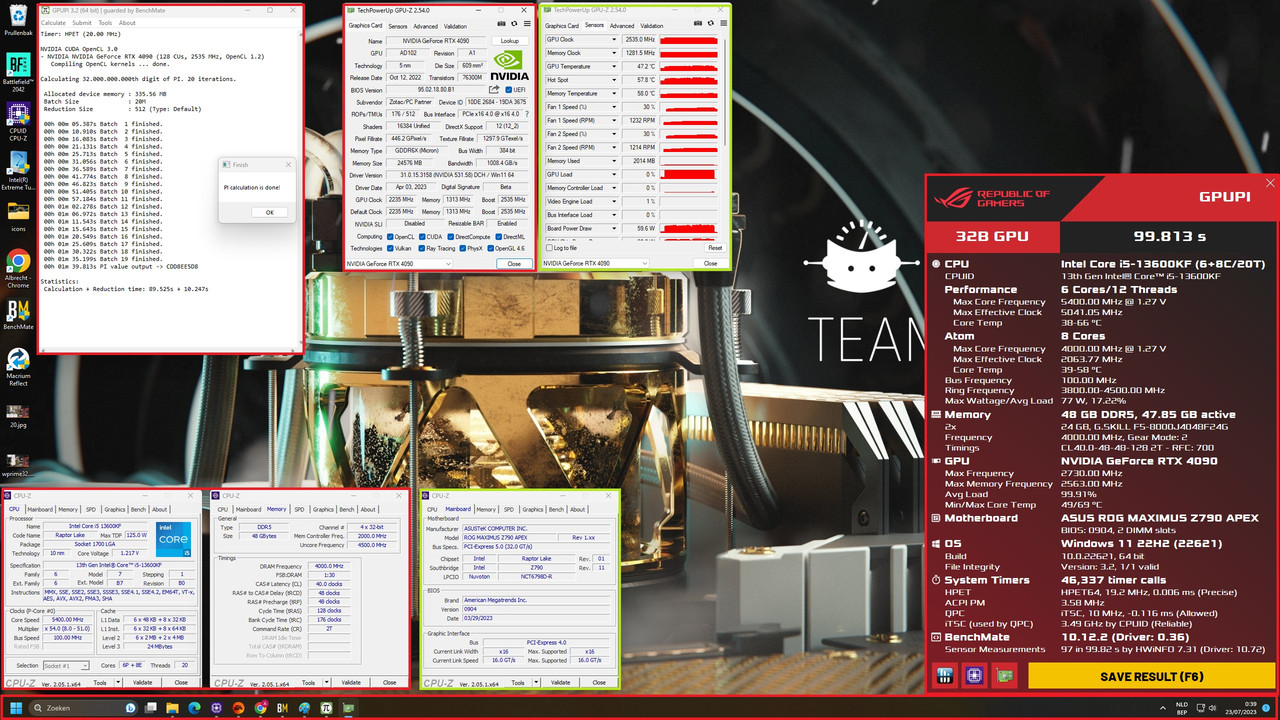This screenshot has height=720, width=1280.
Task: Click the Lookup button in GPU-Z
Action: click(509, 41)
